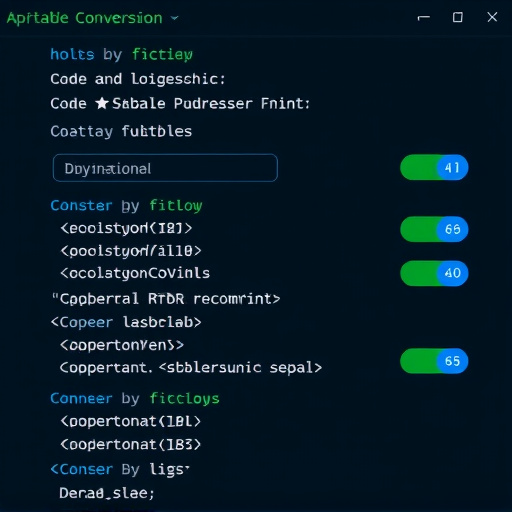Toggle the switch showing 66
This screenshot has width=512, height=512.
[x=434, y=229]
